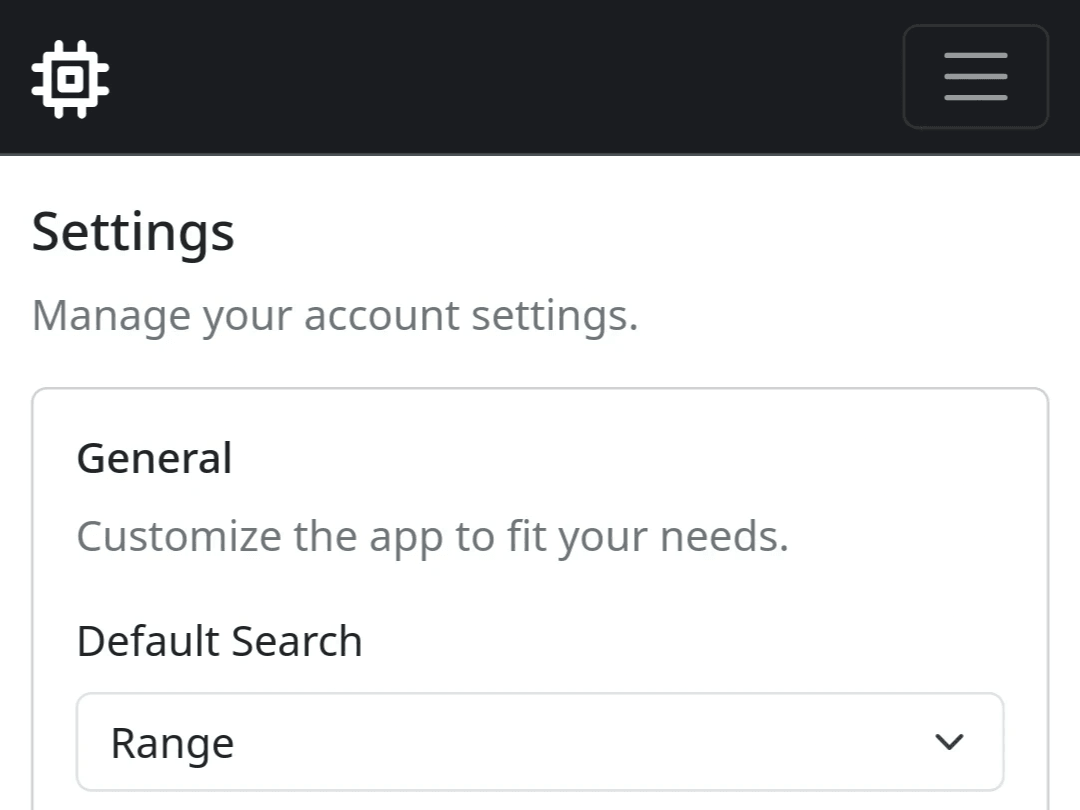Image resolution: width=1080 pixels, height=810 pixels.
Task: Click the "Range" value in the dropdown
Action: coord(172,743)
